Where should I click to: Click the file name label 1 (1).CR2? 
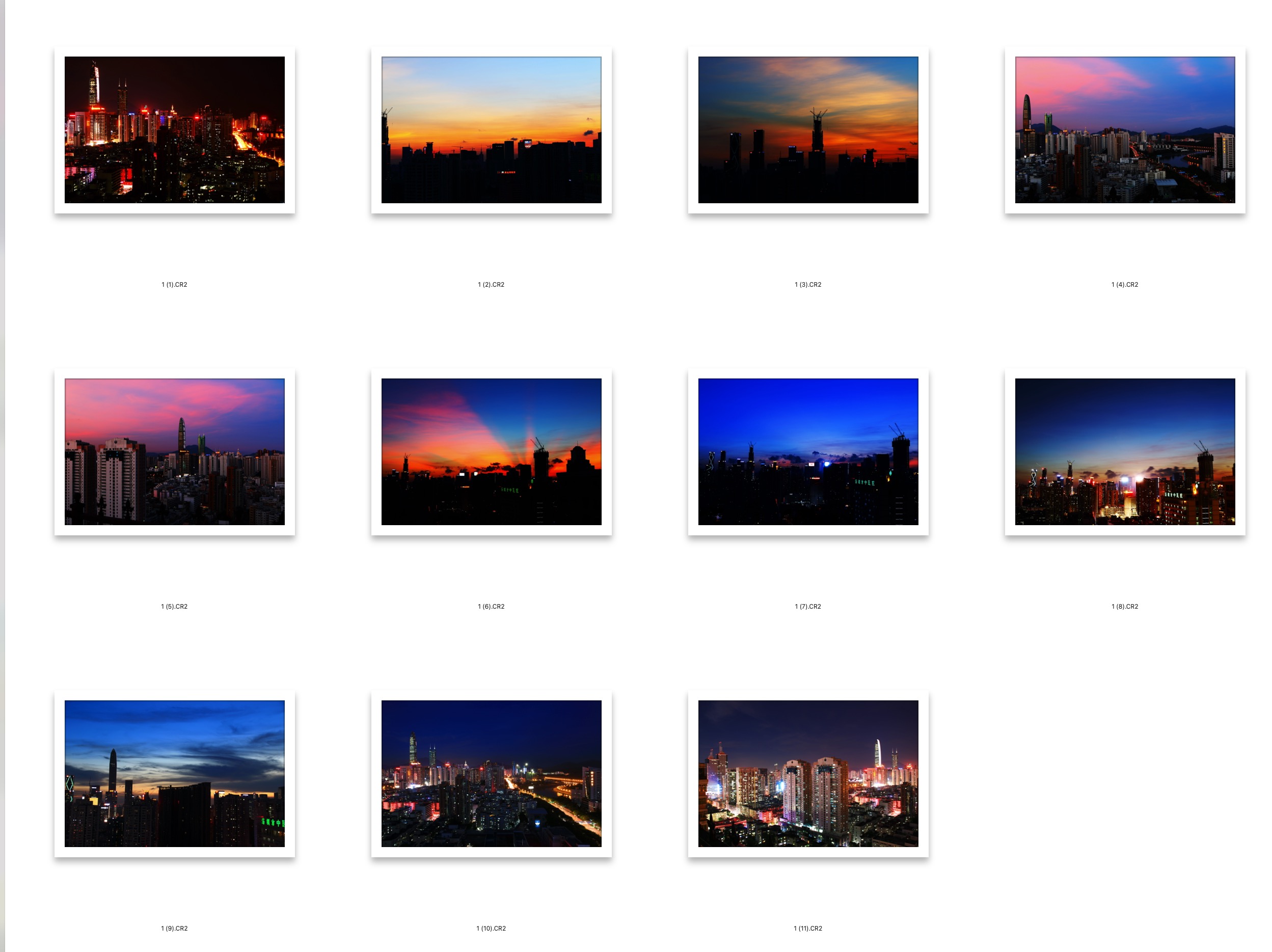[174, 285]
